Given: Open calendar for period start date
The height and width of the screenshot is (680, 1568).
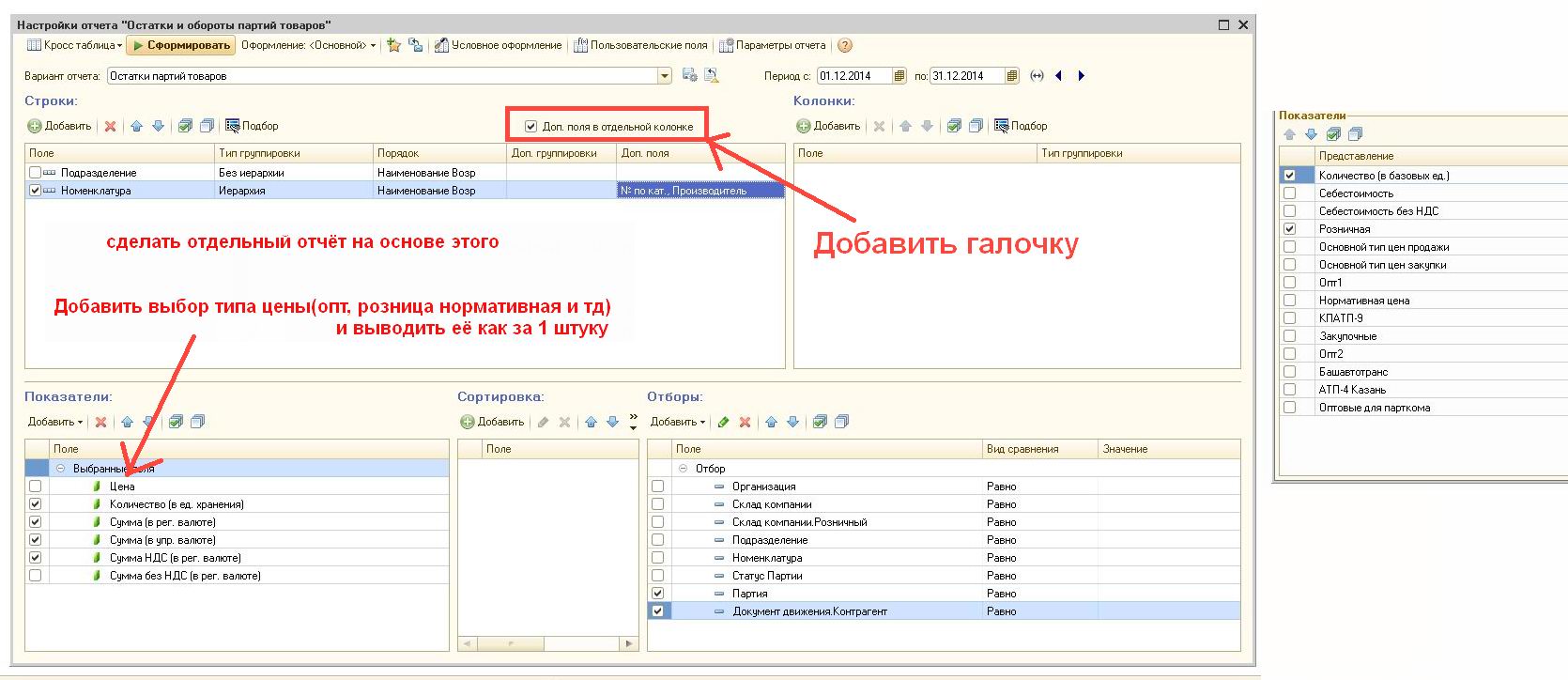Looking at the screenshot, I should tap(899, 76).
